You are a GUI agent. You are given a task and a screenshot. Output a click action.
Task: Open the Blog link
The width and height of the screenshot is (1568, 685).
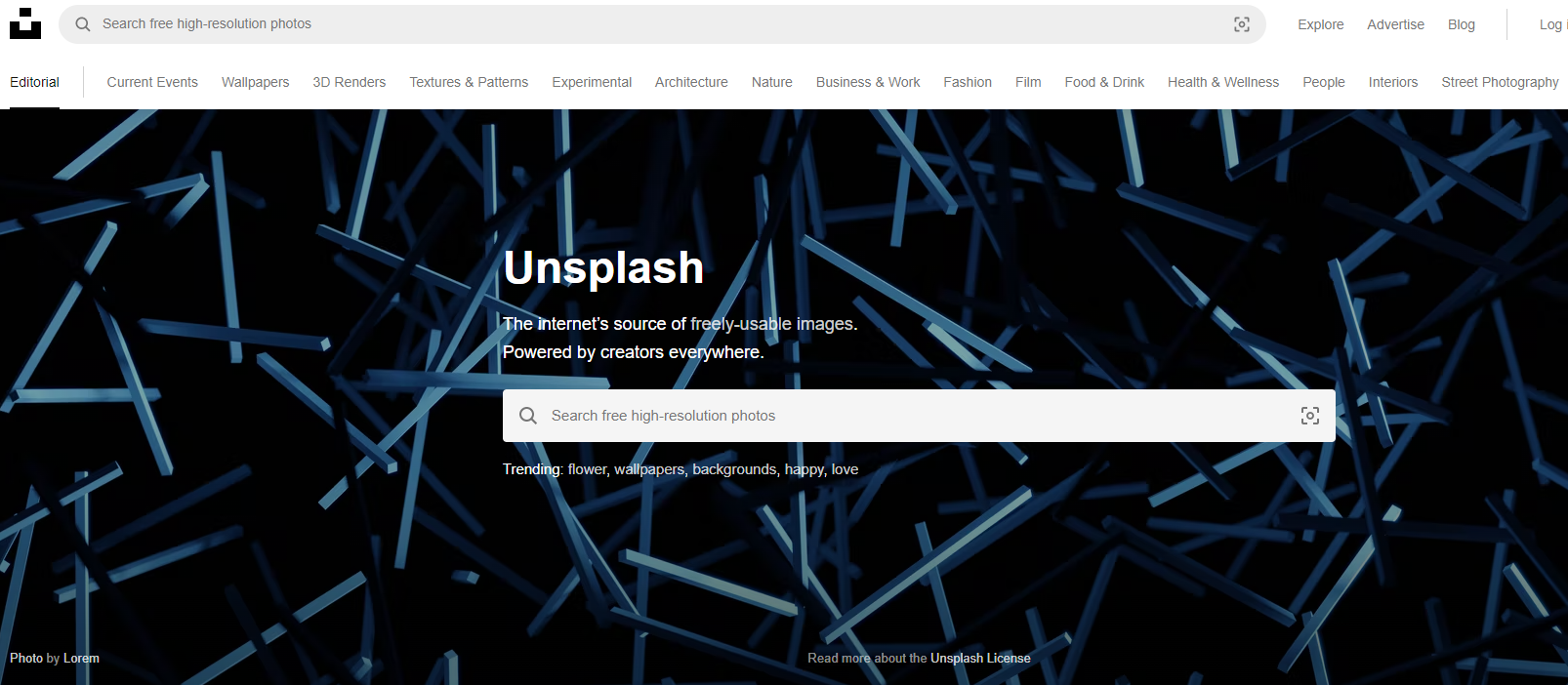(1462, 24)
